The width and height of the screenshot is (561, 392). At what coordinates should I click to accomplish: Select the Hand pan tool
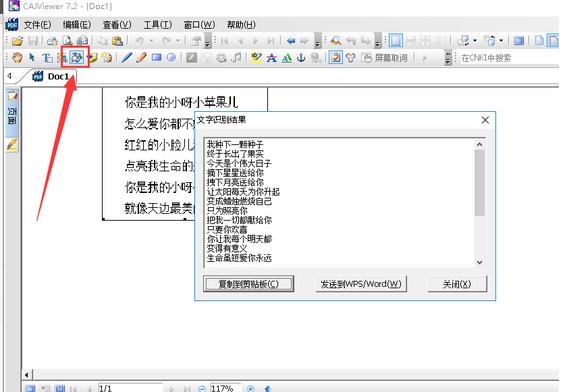(x=17, y=58)
